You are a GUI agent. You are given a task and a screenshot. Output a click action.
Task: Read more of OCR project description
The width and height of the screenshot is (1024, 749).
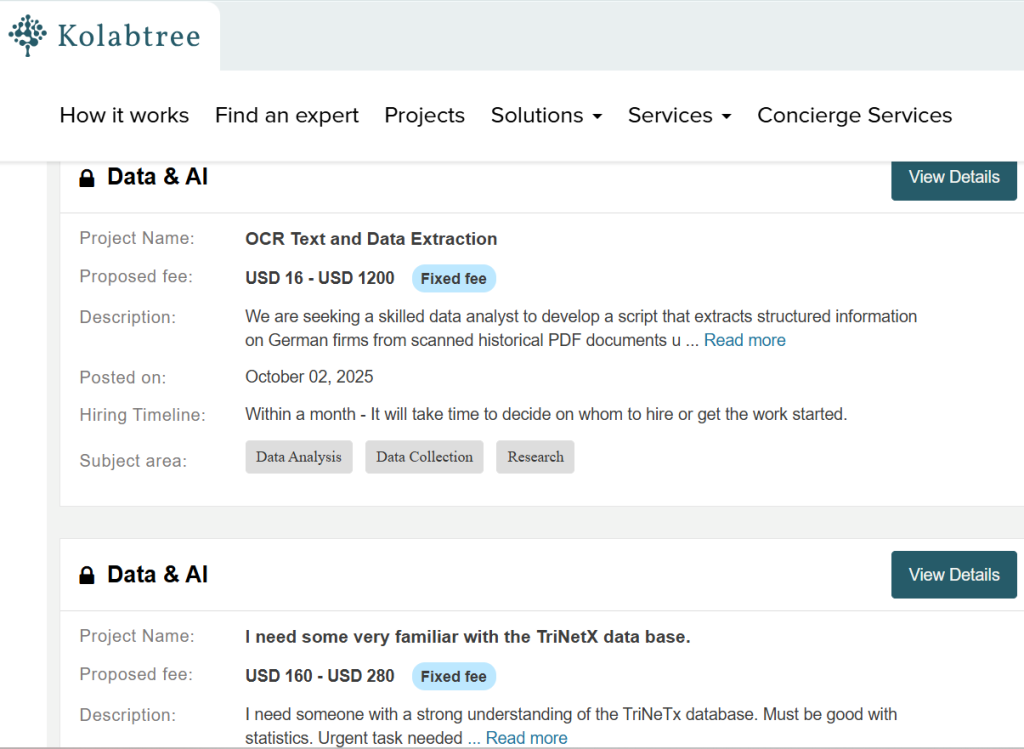click(x=744, y=341)
